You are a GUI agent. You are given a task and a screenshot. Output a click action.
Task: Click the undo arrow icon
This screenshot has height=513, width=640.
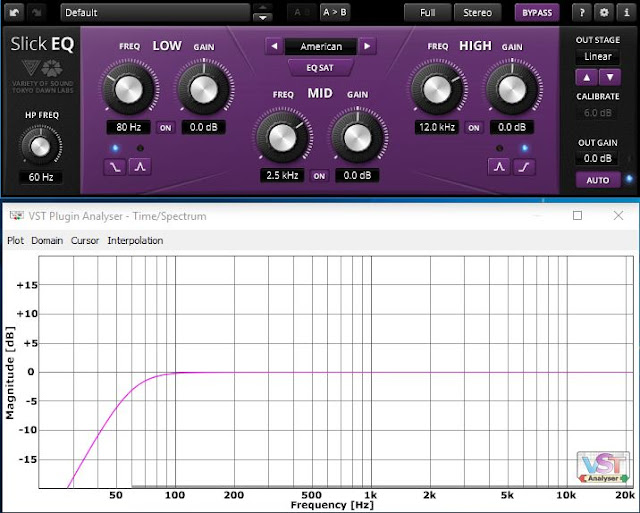click(15, 12)
